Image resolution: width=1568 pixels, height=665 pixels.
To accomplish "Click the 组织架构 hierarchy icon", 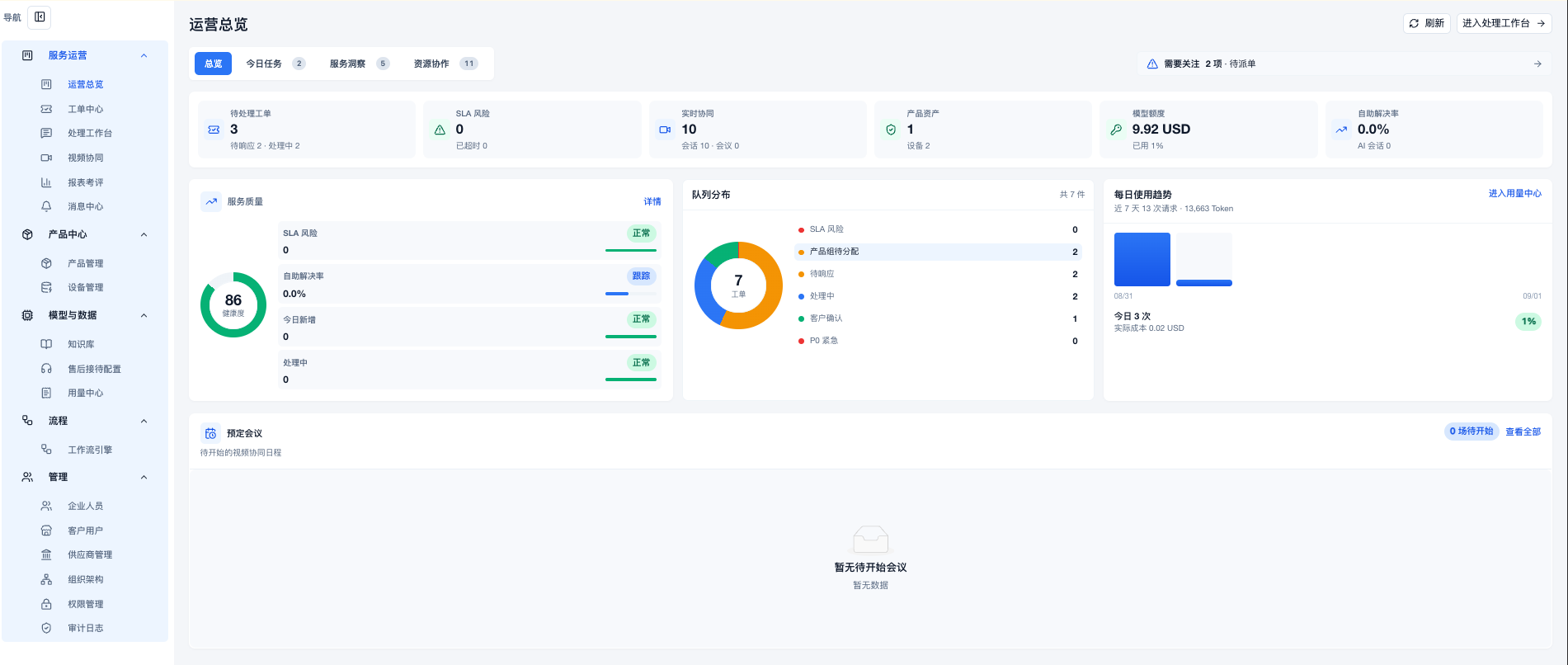I will [46, 579].
